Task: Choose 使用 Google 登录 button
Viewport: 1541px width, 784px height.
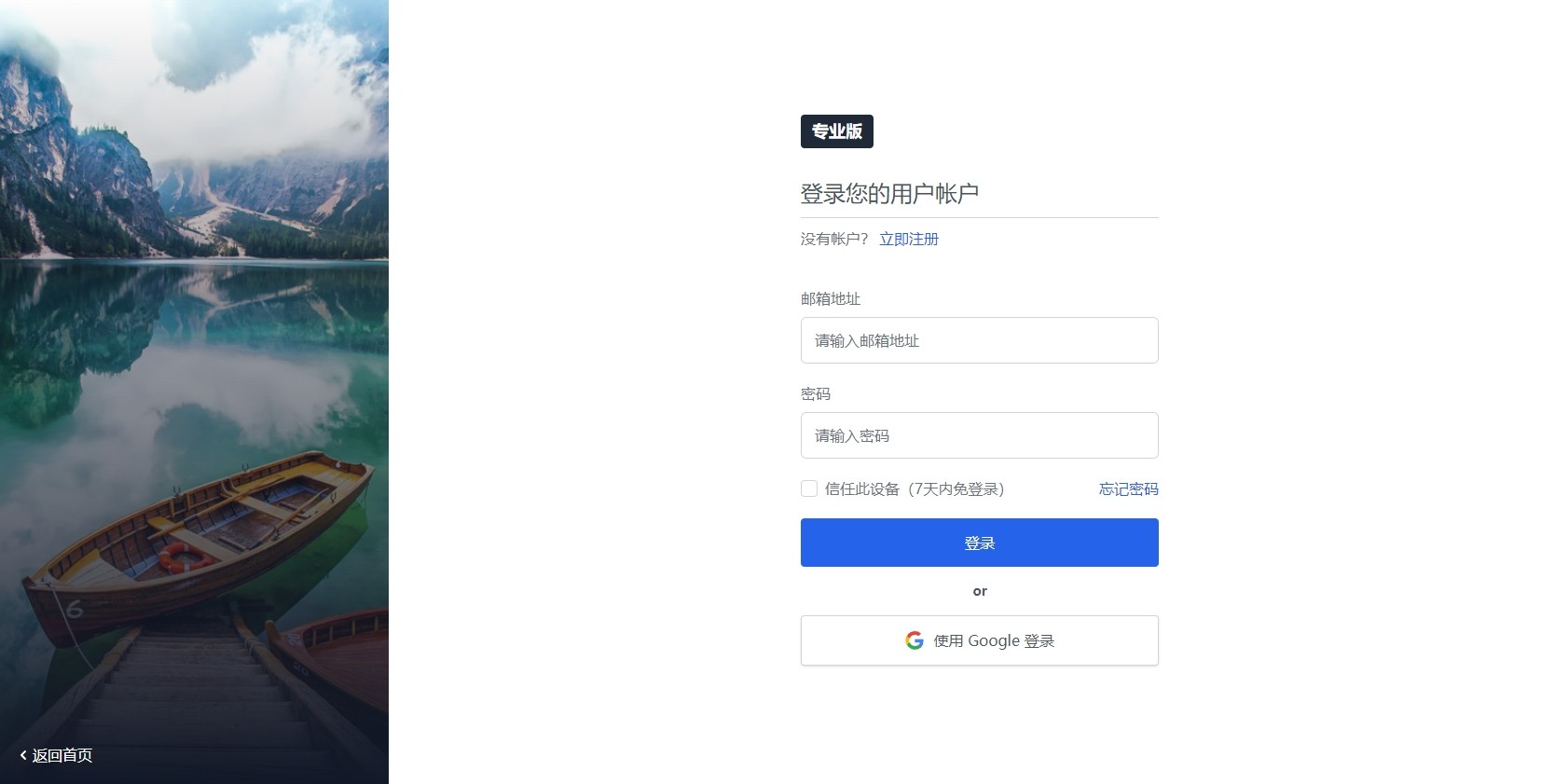Action: click(x=980, y=640)
